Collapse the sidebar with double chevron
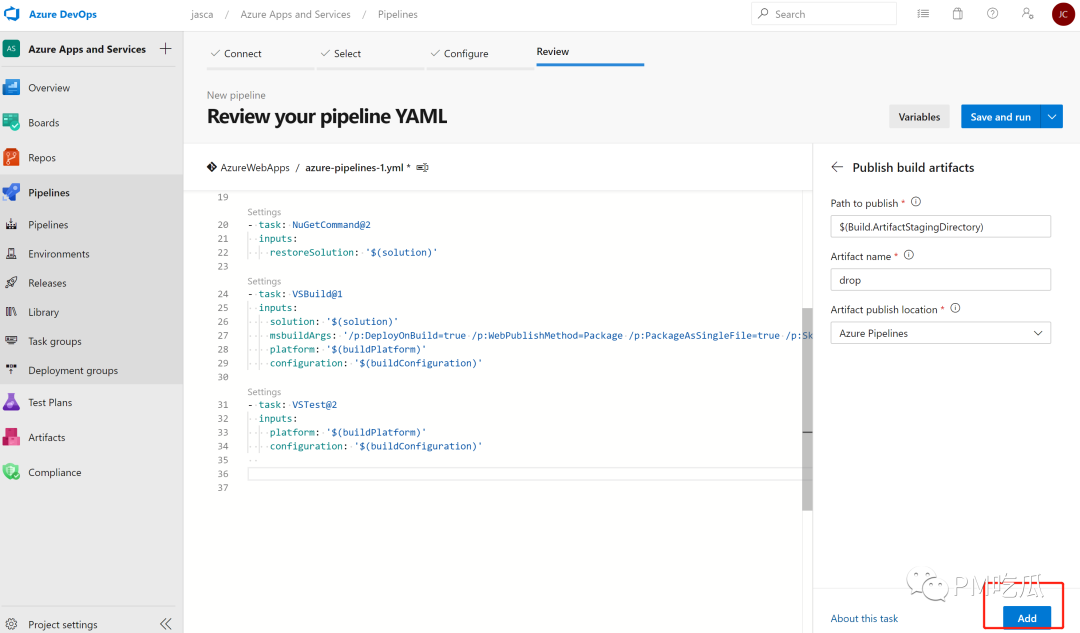Viewport: 1080px width, 633px height. pos(165,624)
